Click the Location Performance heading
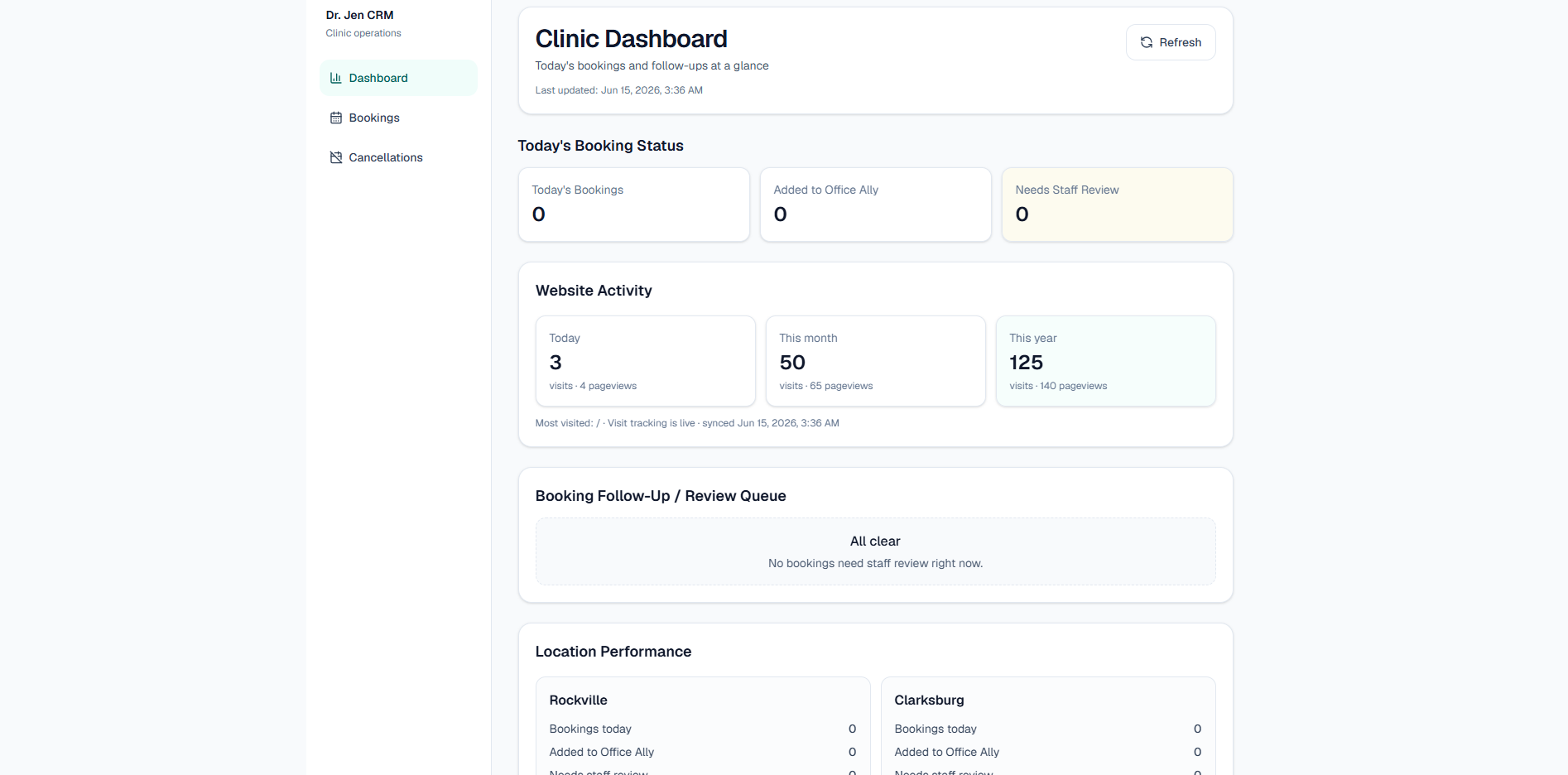1568x775 pixels. point(613,652)
